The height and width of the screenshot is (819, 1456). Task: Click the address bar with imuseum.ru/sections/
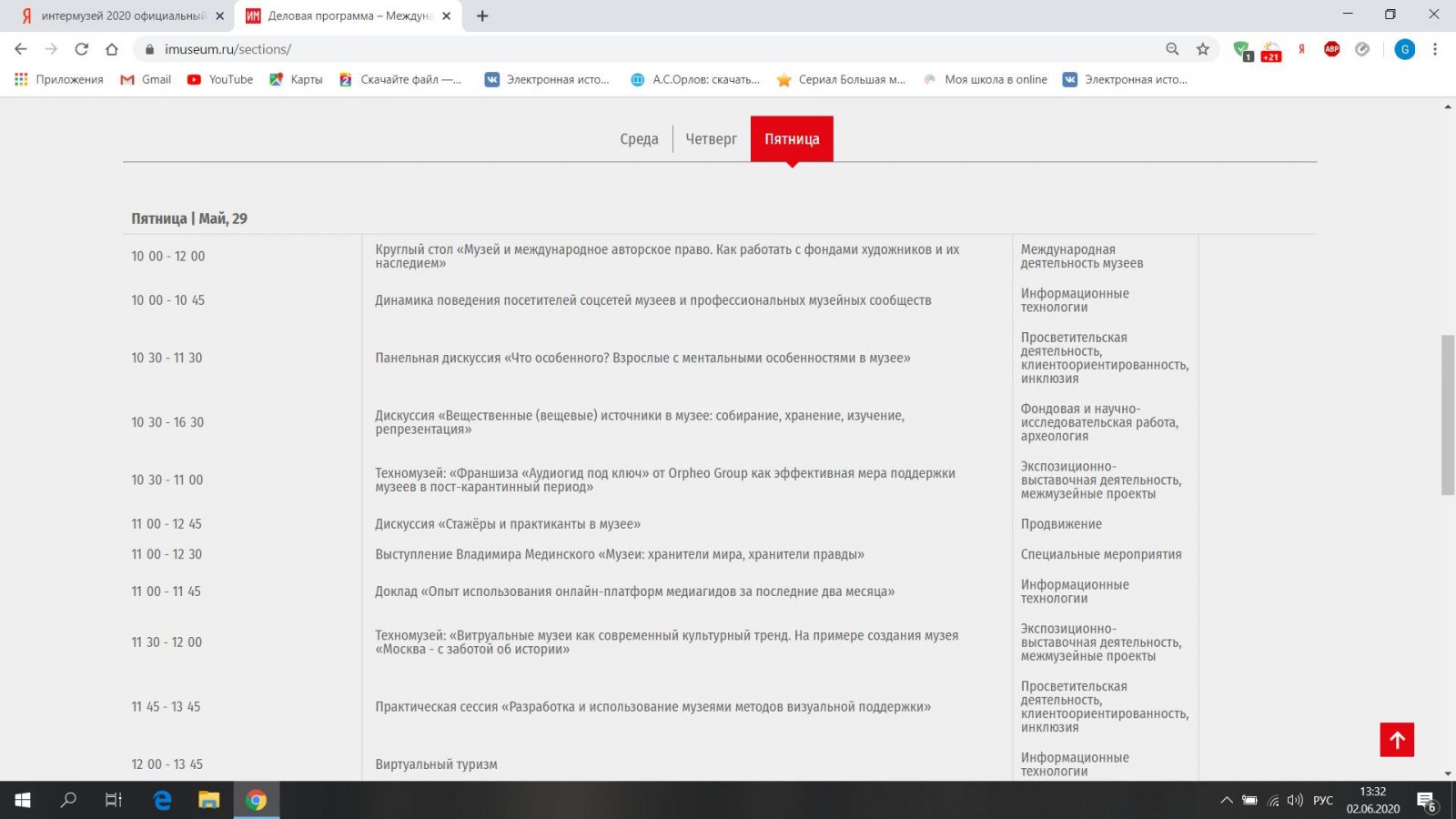pos(637,49)
